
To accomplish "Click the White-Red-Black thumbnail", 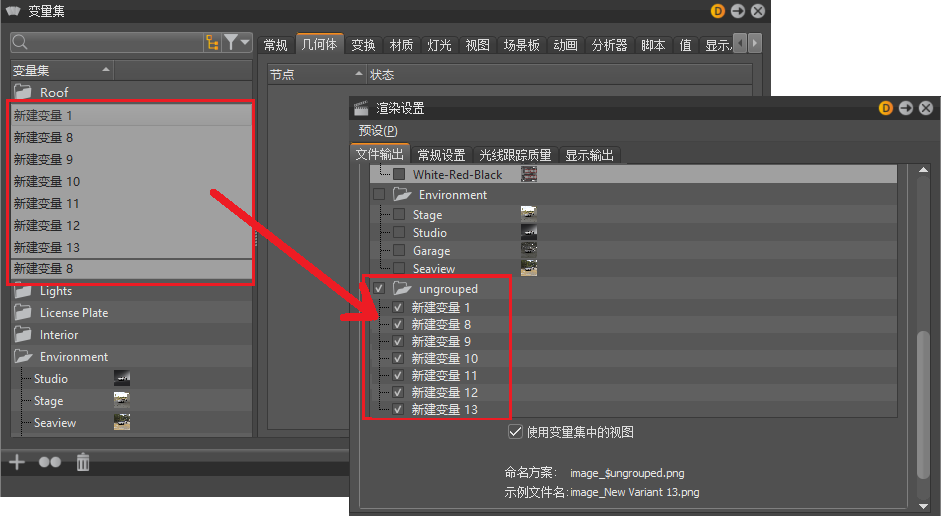I will [529, 175].
